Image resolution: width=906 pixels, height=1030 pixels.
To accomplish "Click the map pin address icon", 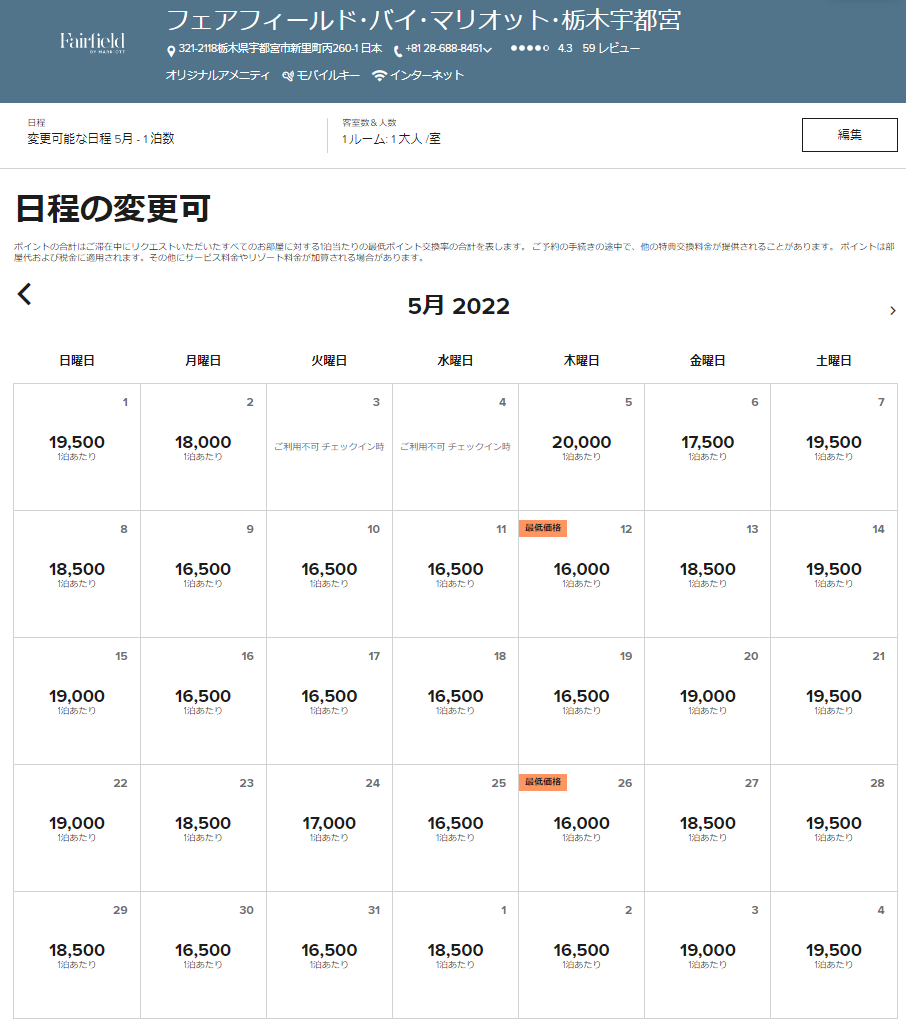I will (x=171, y=50).
